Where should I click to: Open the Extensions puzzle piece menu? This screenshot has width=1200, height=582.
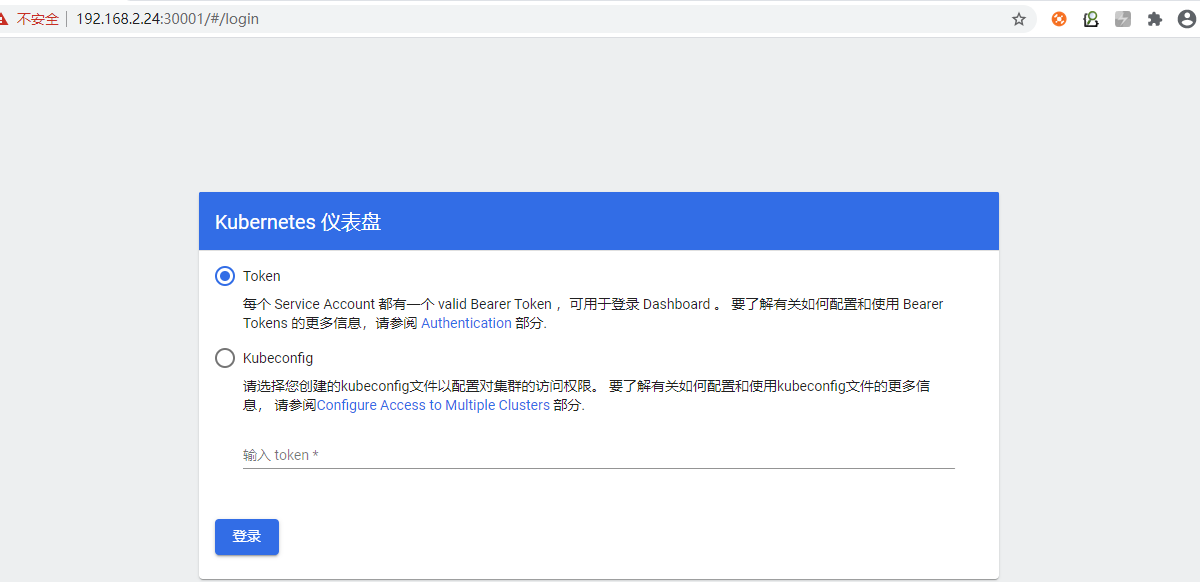click(1155, 19)
